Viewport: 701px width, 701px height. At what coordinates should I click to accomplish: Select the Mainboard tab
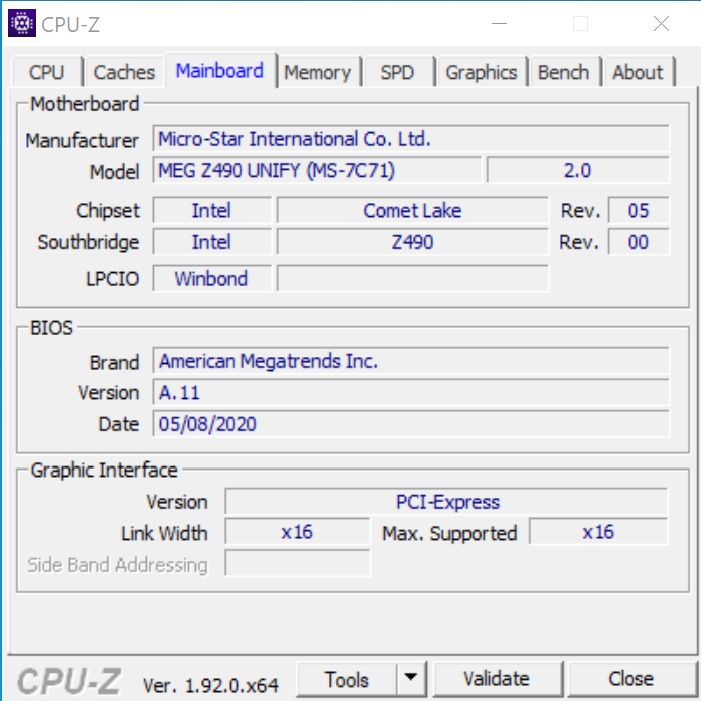click(220, 71)
